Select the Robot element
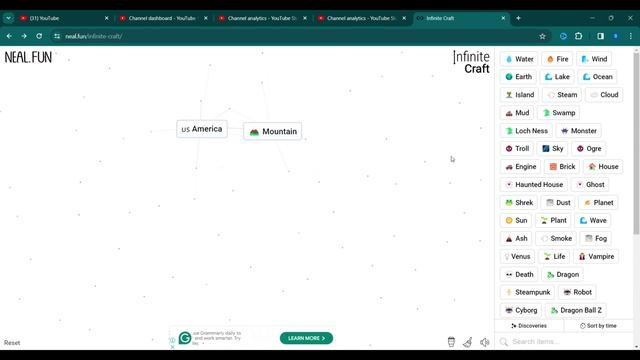640x360 pixels. point(577,292)
